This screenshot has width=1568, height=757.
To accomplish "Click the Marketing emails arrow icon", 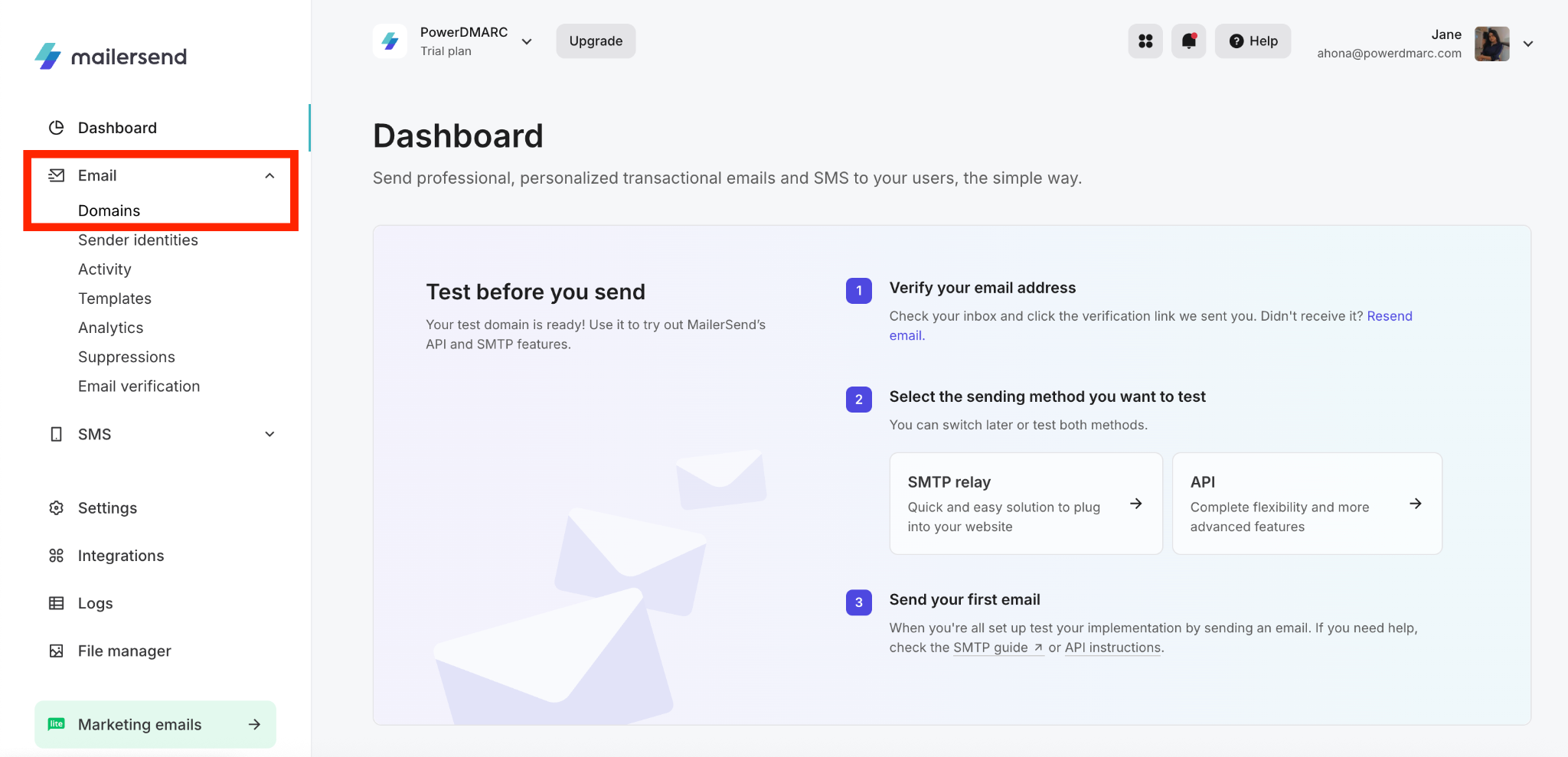I will pyautogui.click(x=255, y=724).
